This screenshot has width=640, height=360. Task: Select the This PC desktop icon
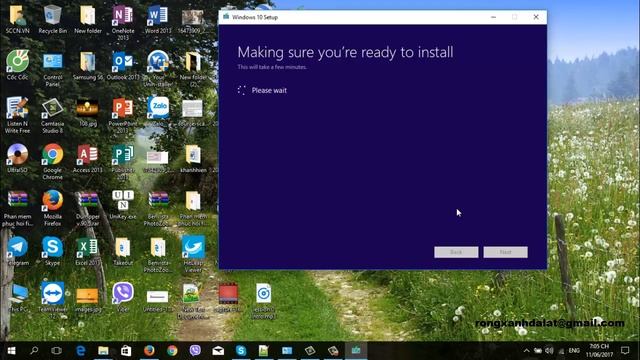point(17,298)
